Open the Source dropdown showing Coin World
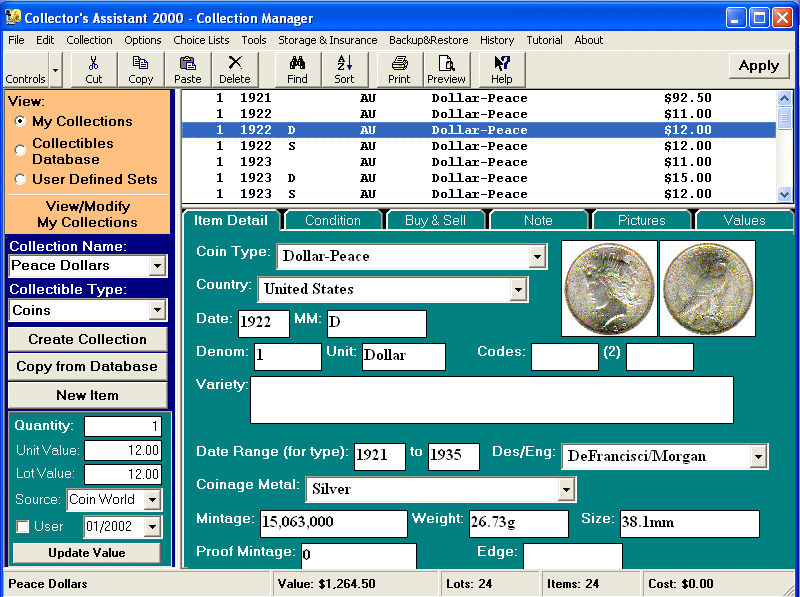The height and width of the screenshot is (597, 800). pyautogui.click(x=153, y=499)
